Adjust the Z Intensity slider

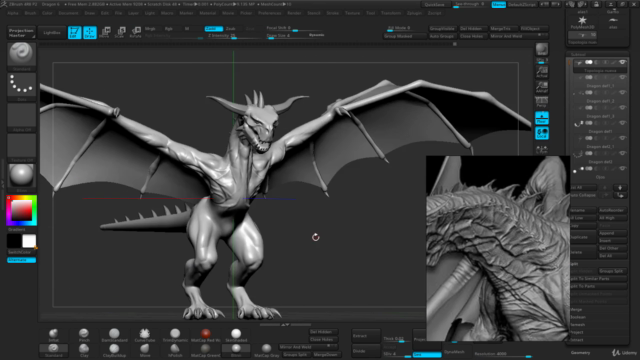click(x=233, y=36)
